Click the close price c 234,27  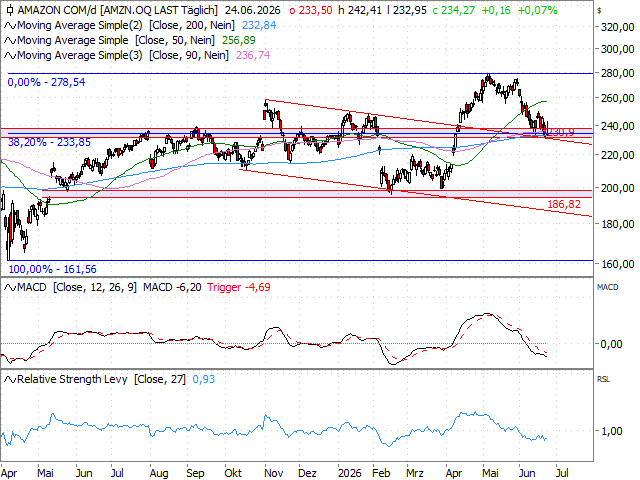click(x=454, y=10)
